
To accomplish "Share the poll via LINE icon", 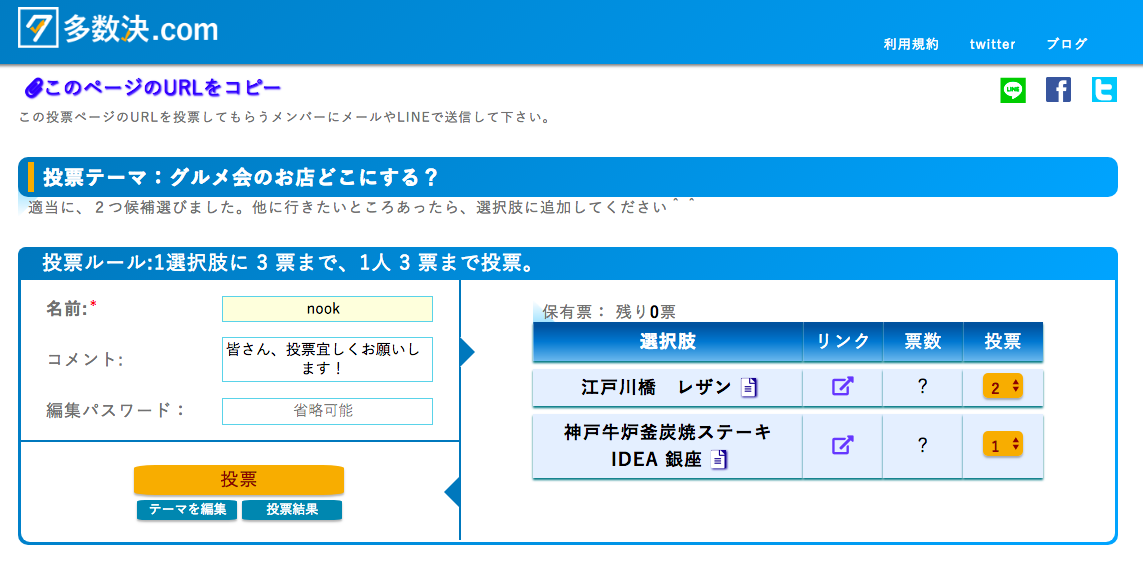I will (1013, 90).
